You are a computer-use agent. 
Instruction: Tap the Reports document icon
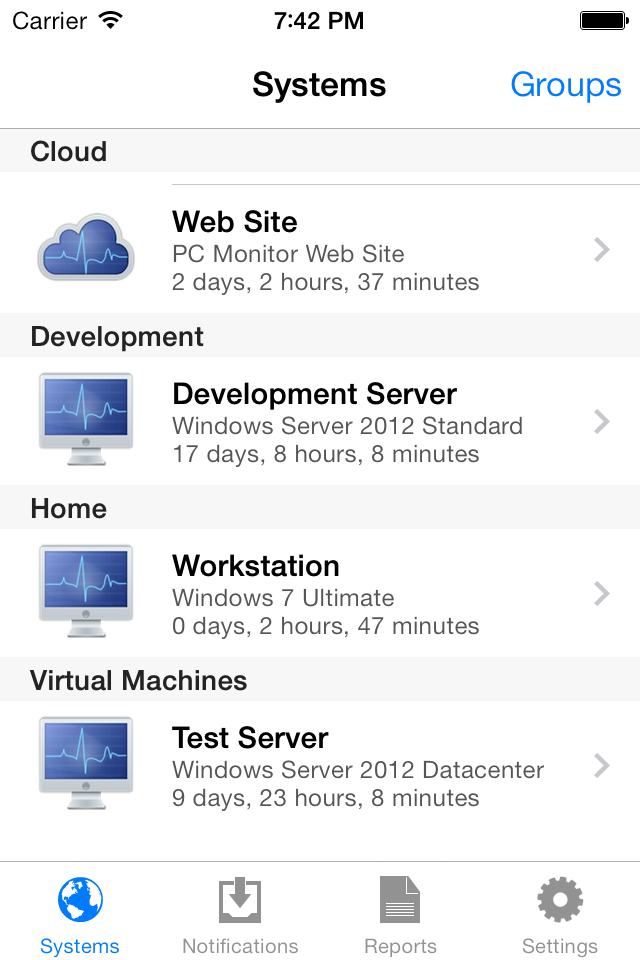(400, 900)
